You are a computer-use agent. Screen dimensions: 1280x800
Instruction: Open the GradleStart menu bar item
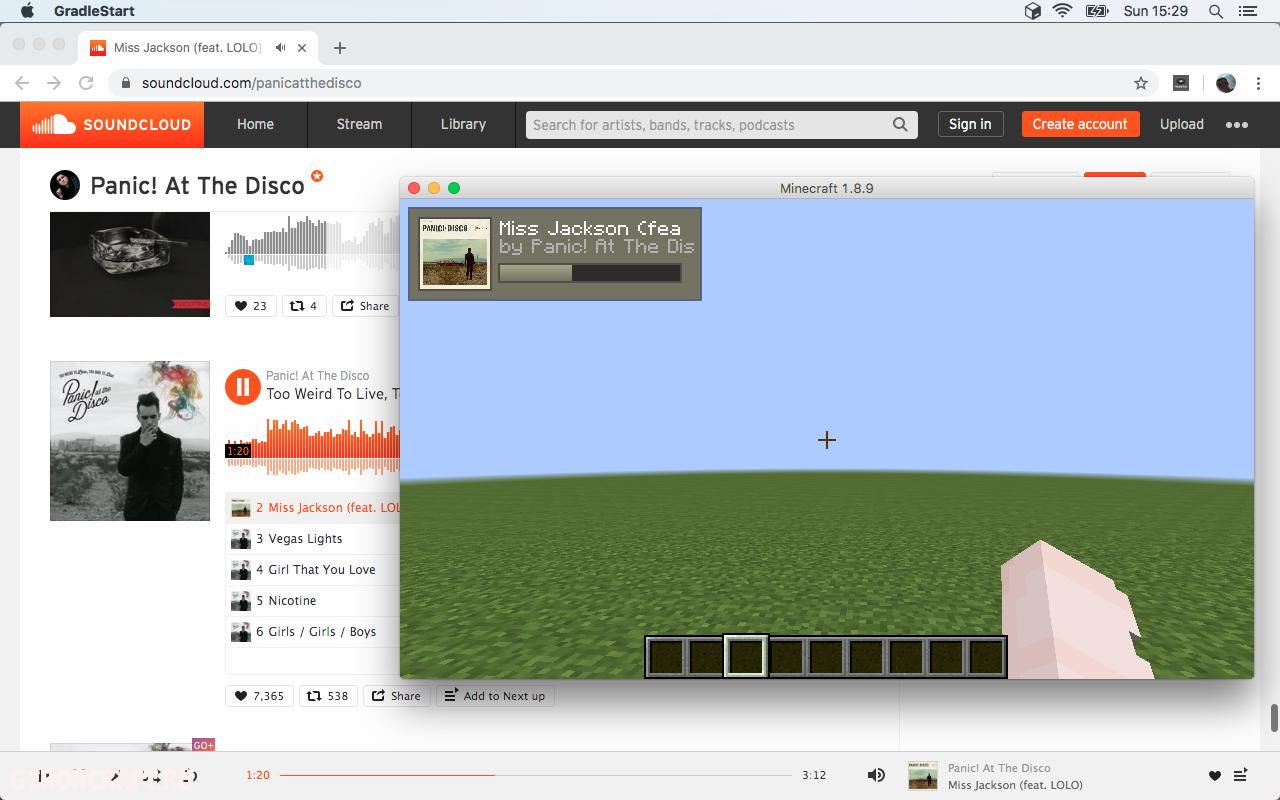coord(94,11)
